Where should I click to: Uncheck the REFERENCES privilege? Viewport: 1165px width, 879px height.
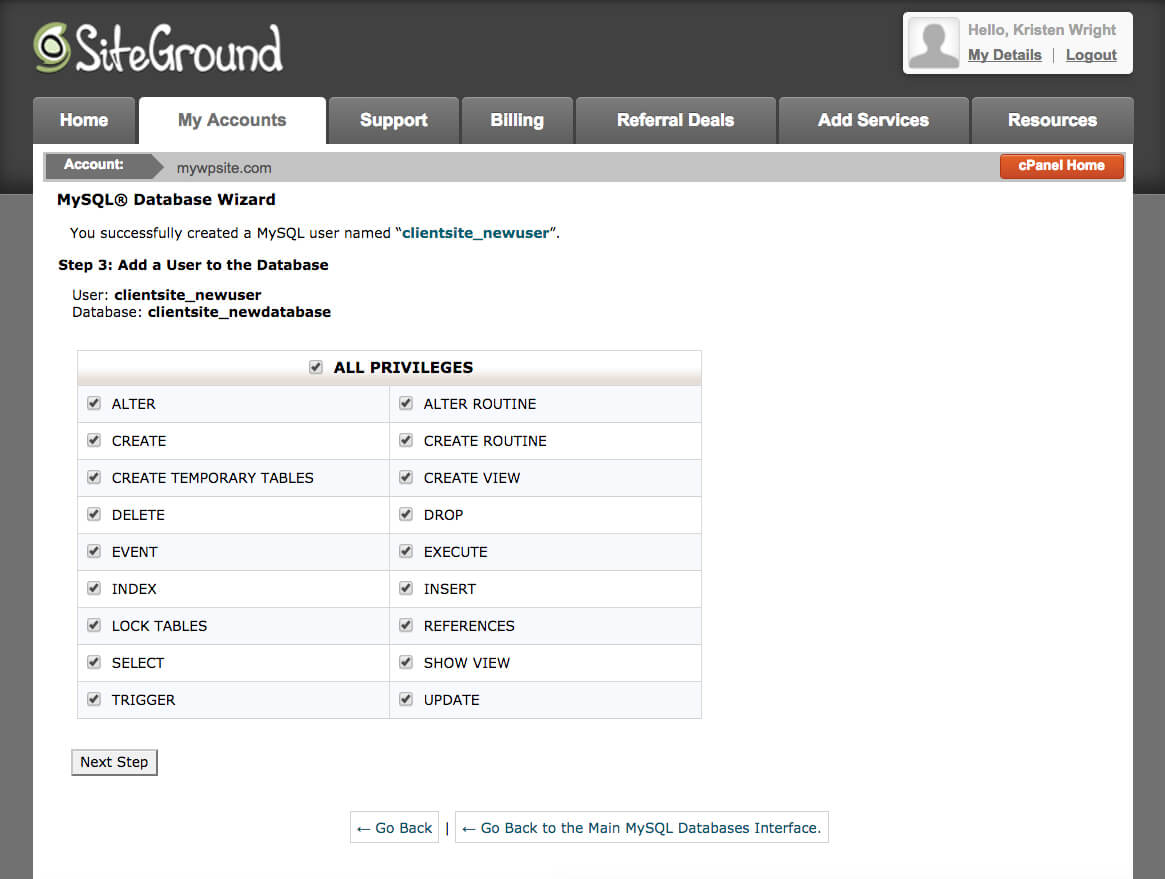(406, 626)
